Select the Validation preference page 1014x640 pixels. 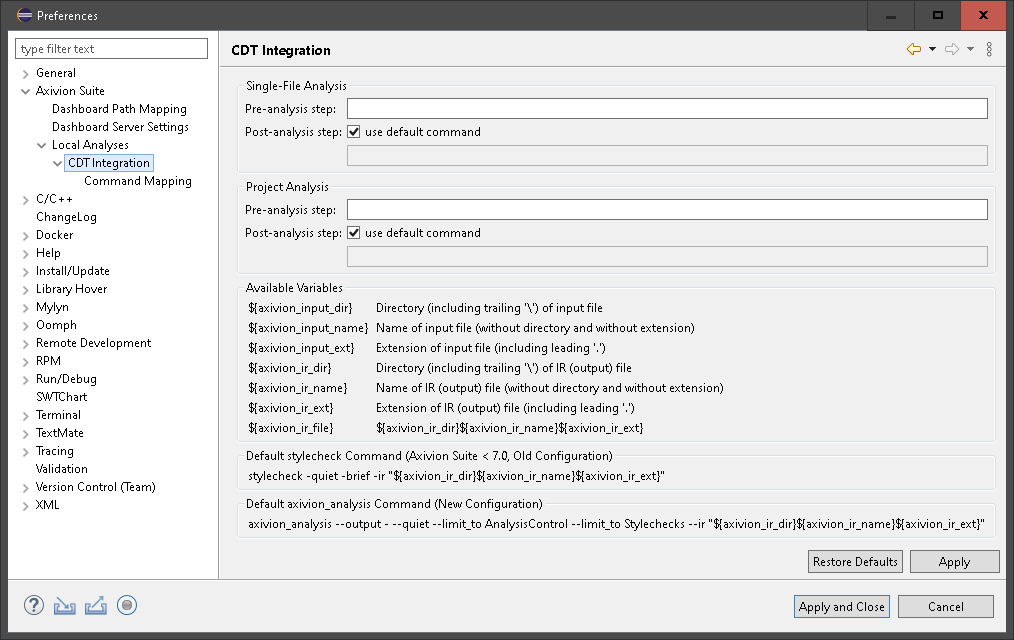click(61, 469)
